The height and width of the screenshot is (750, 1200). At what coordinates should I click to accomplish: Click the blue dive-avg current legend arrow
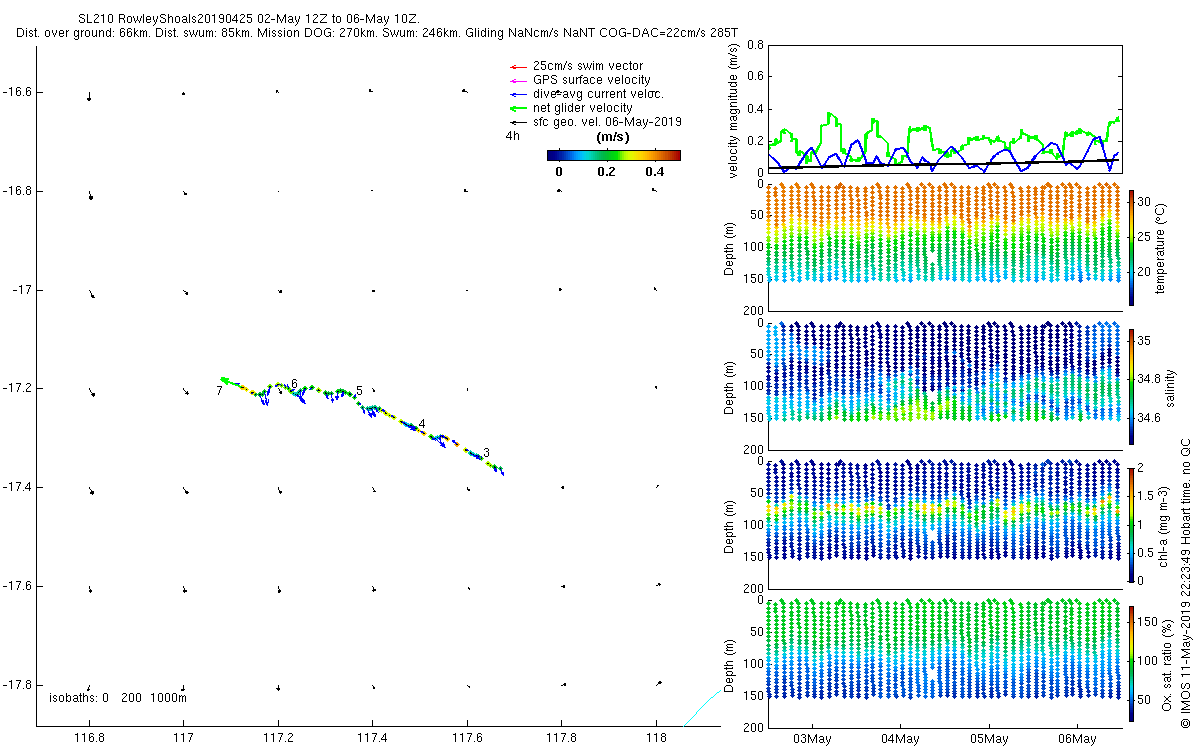tap(517, 94)
